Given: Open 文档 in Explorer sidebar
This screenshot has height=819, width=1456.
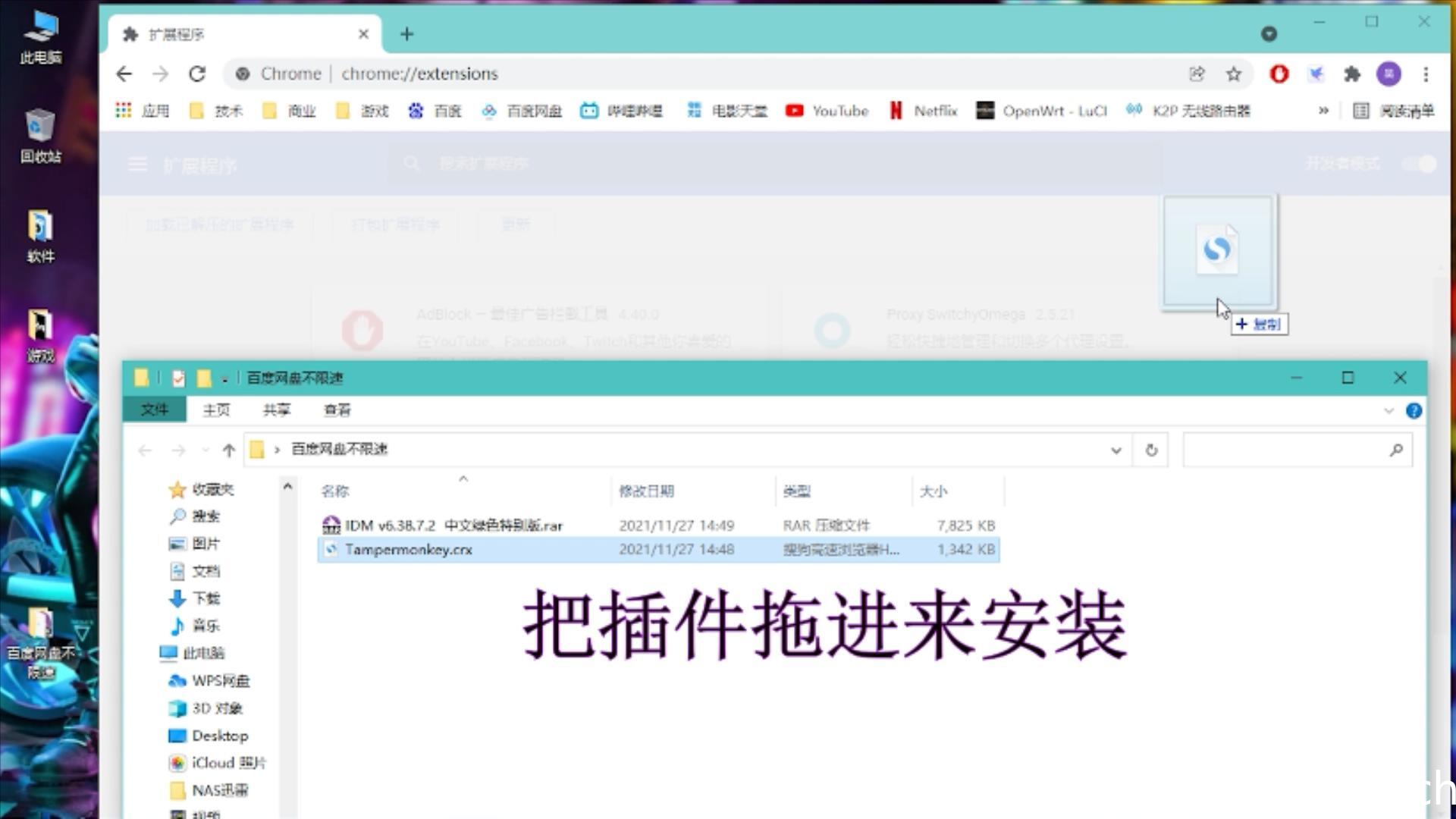Looking at the screenshot, I should coord(195,571).
